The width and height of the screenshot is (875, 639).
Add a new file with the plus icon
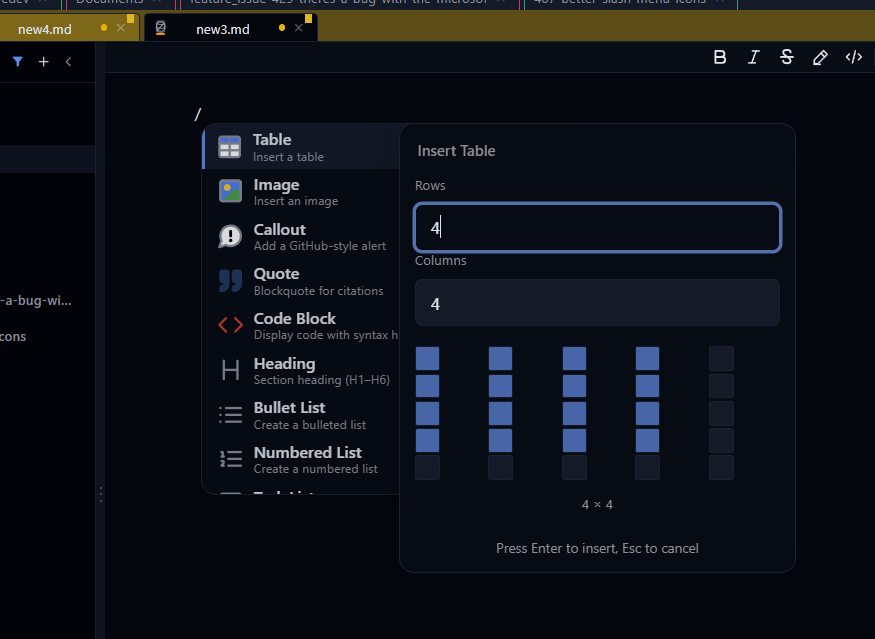pos(44,61)
